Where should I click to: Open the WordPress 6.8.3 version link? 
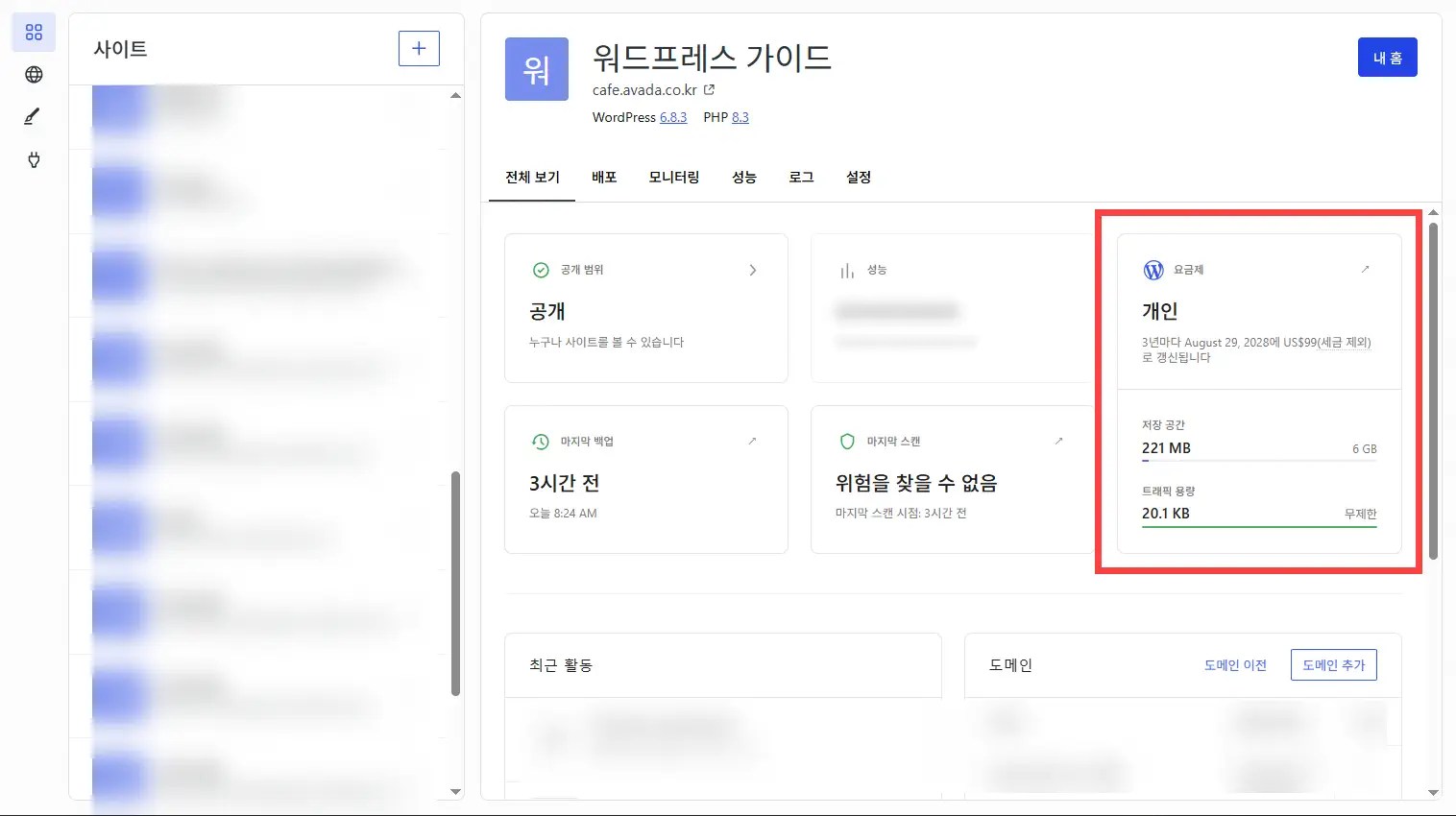pos(673,117)
